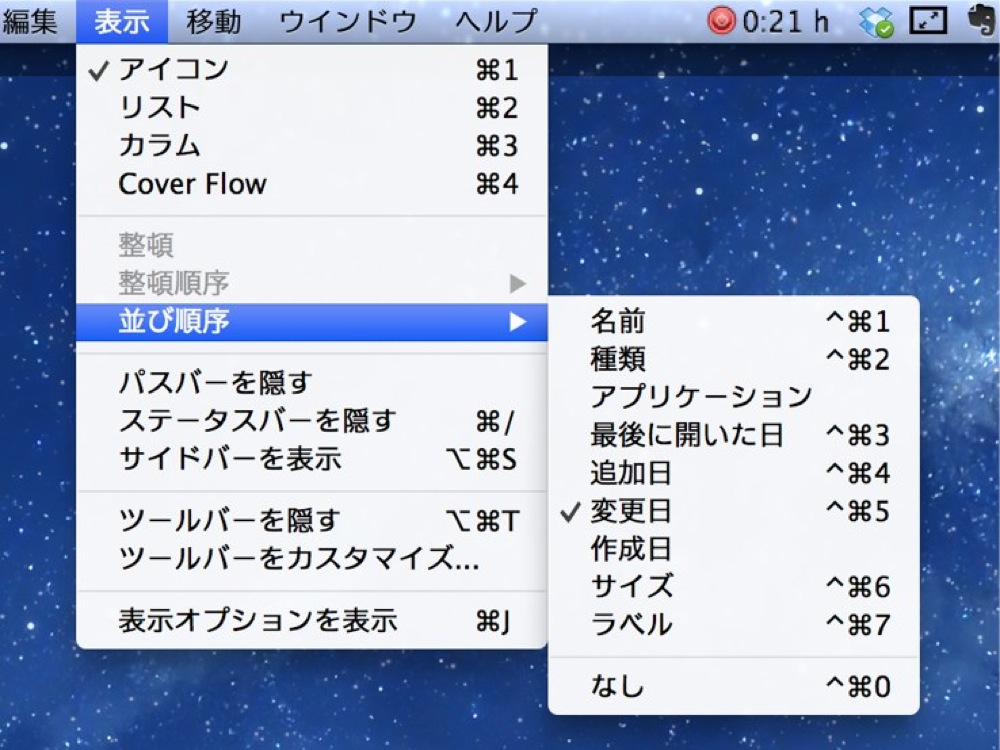The width and height of the screenshot is (1000, 750).
Task: Choose ツールバーを隠す
Action: point(312,520)
